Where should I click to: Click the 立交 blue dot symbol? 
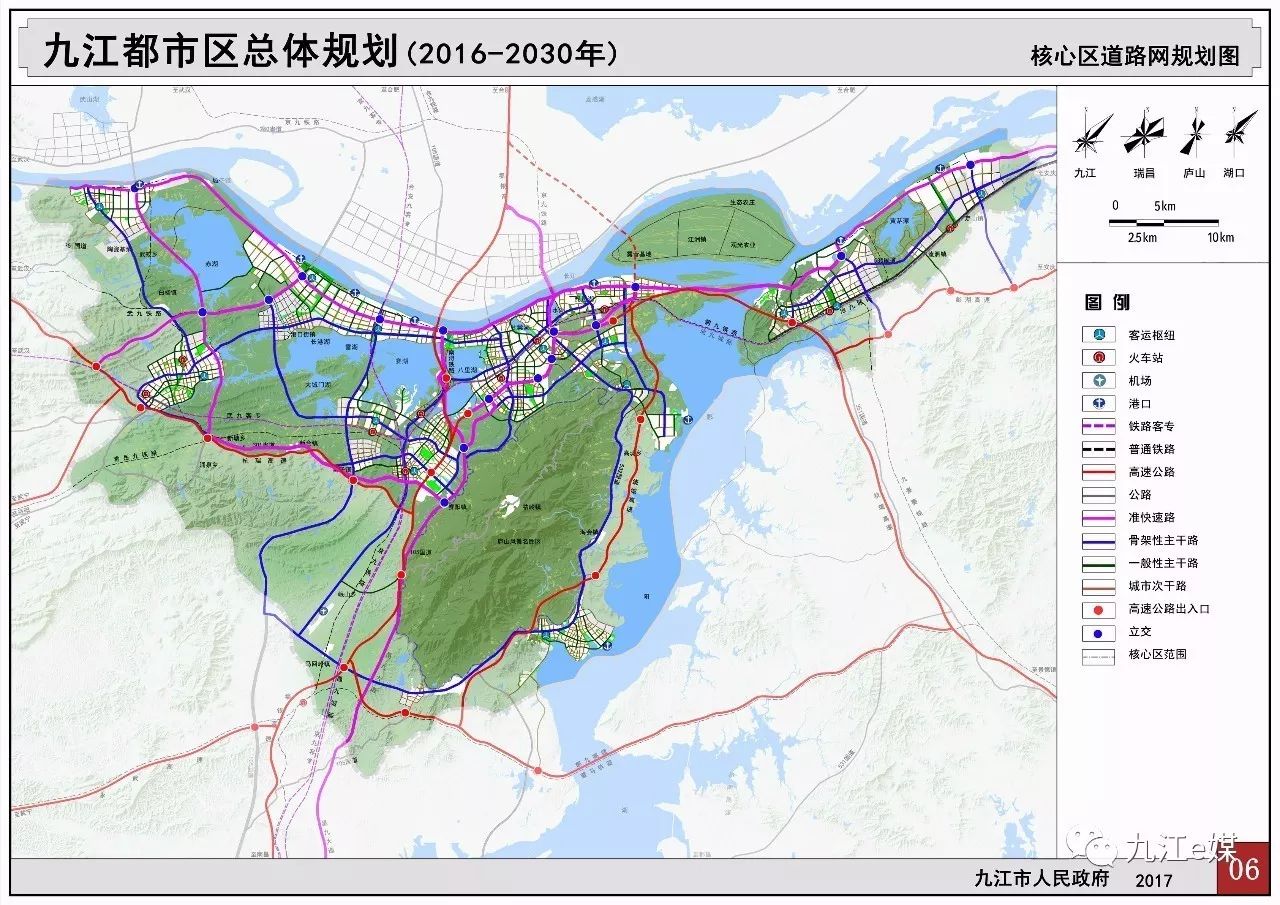(1099, 632)
